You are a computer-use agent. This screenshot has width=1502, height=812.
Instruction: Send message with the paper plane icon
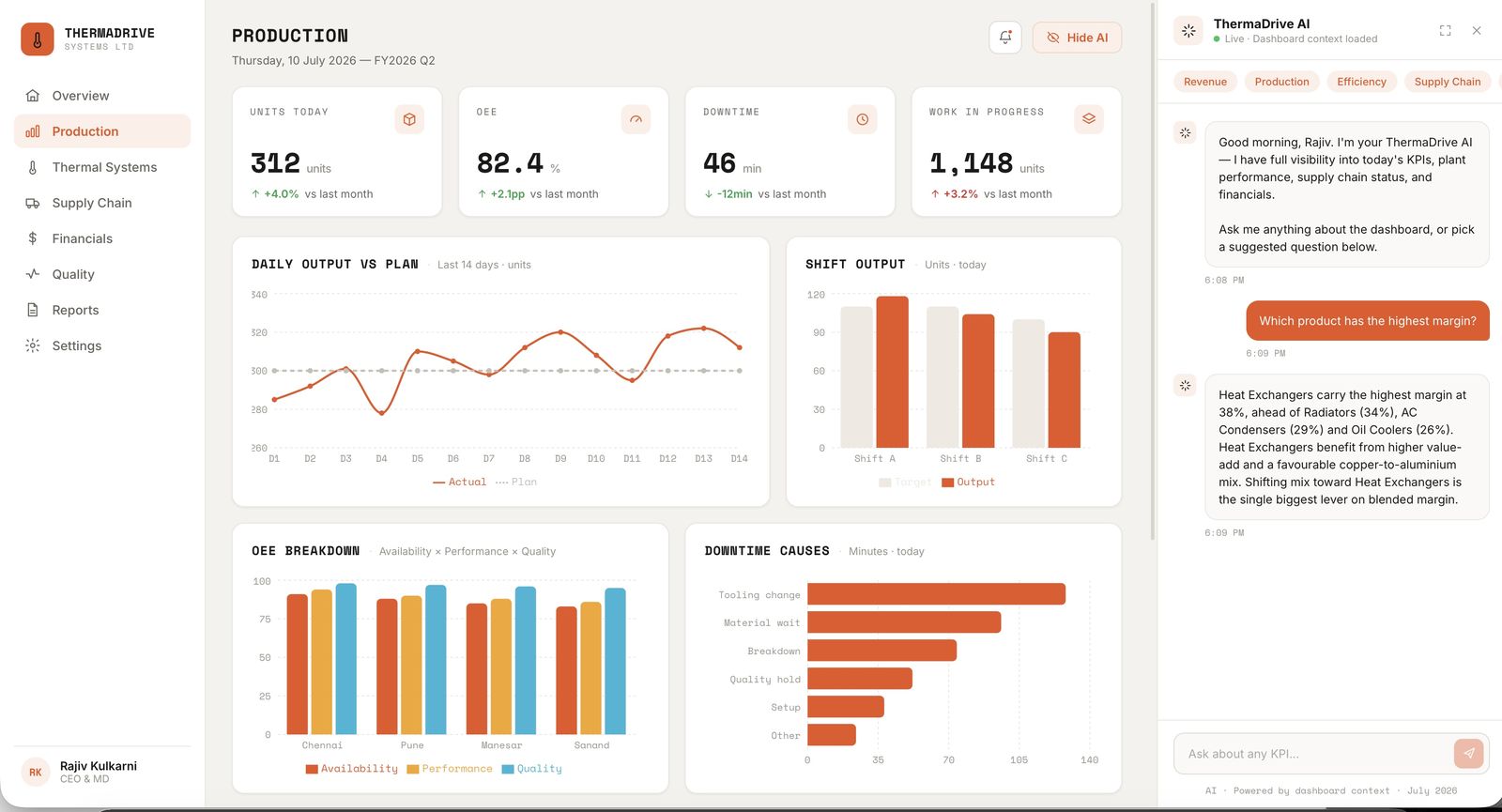pyautogui.click(x=1469, y=753)
